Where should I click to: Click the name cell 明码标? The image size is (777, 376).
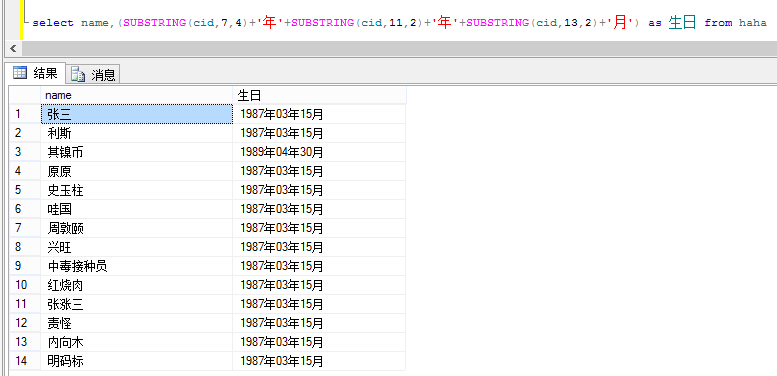(x=136, y=361)
